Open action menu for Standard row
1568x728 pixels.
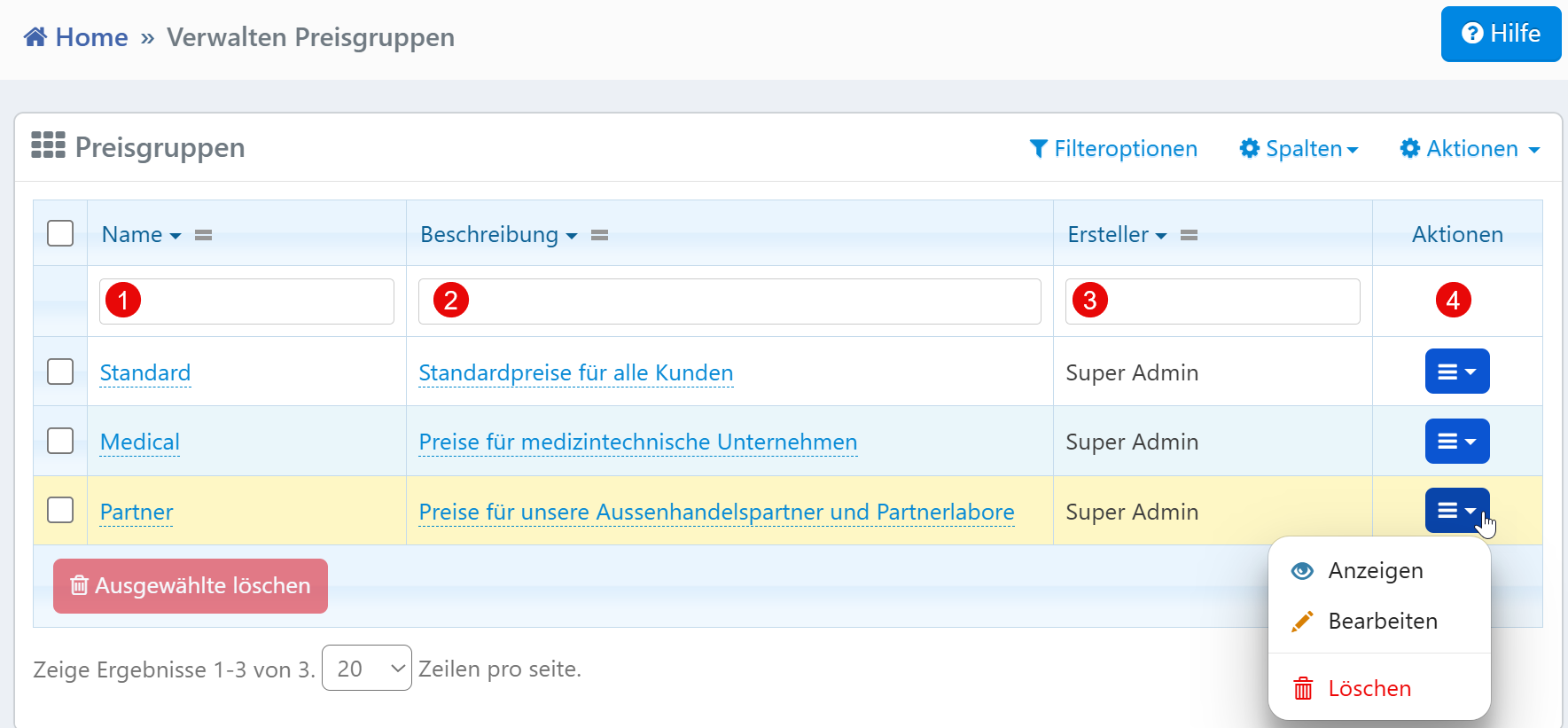point(1456,372)
